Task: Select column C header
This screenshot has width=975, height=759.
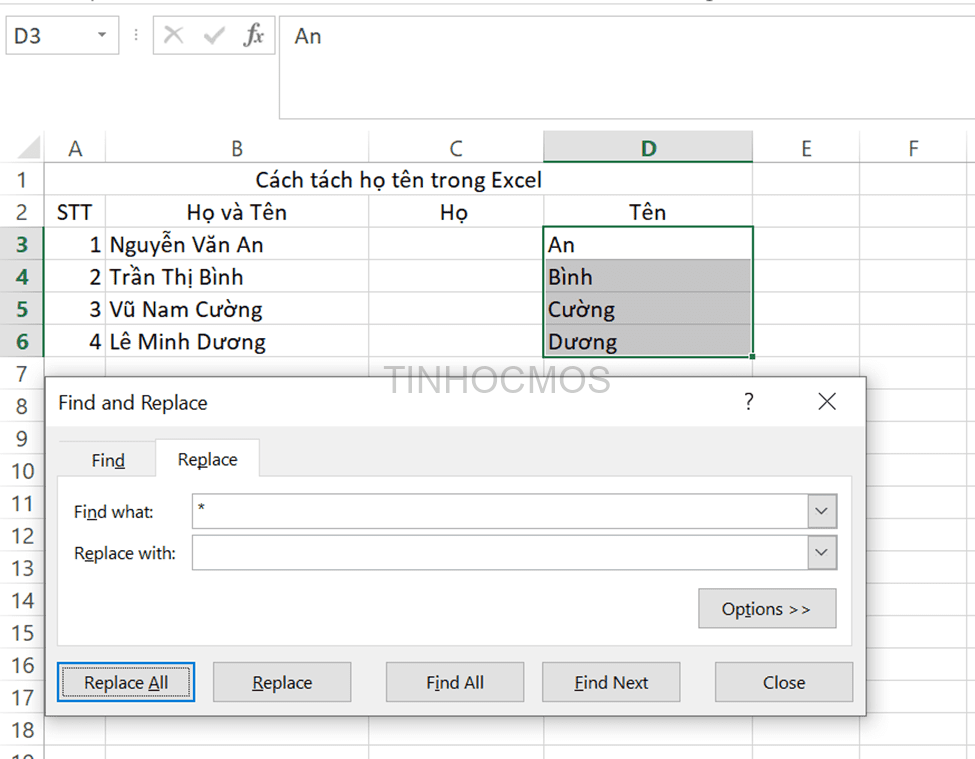Action: pyautogui.click(x=456, y=148)
